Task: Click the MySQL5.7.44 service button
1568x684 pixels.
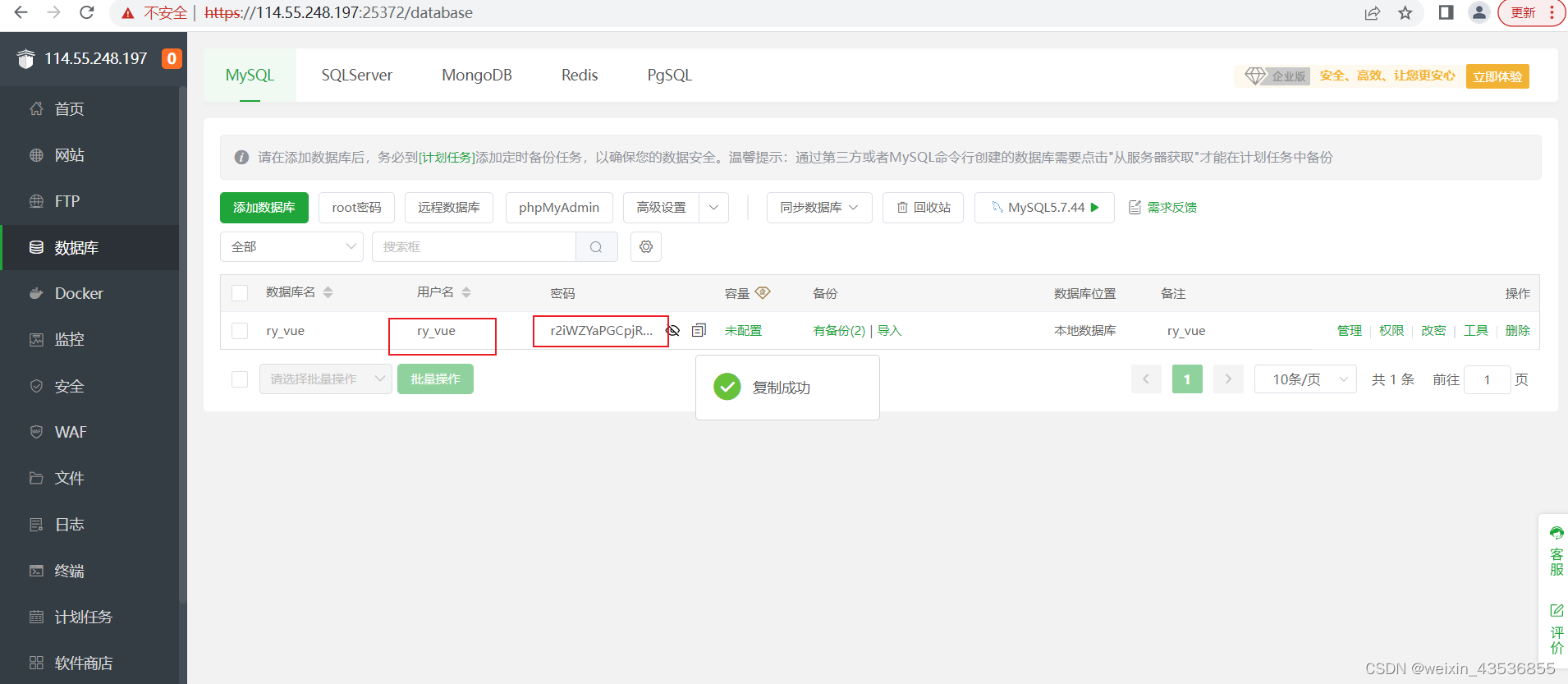Action: [x=1044, y=208]
